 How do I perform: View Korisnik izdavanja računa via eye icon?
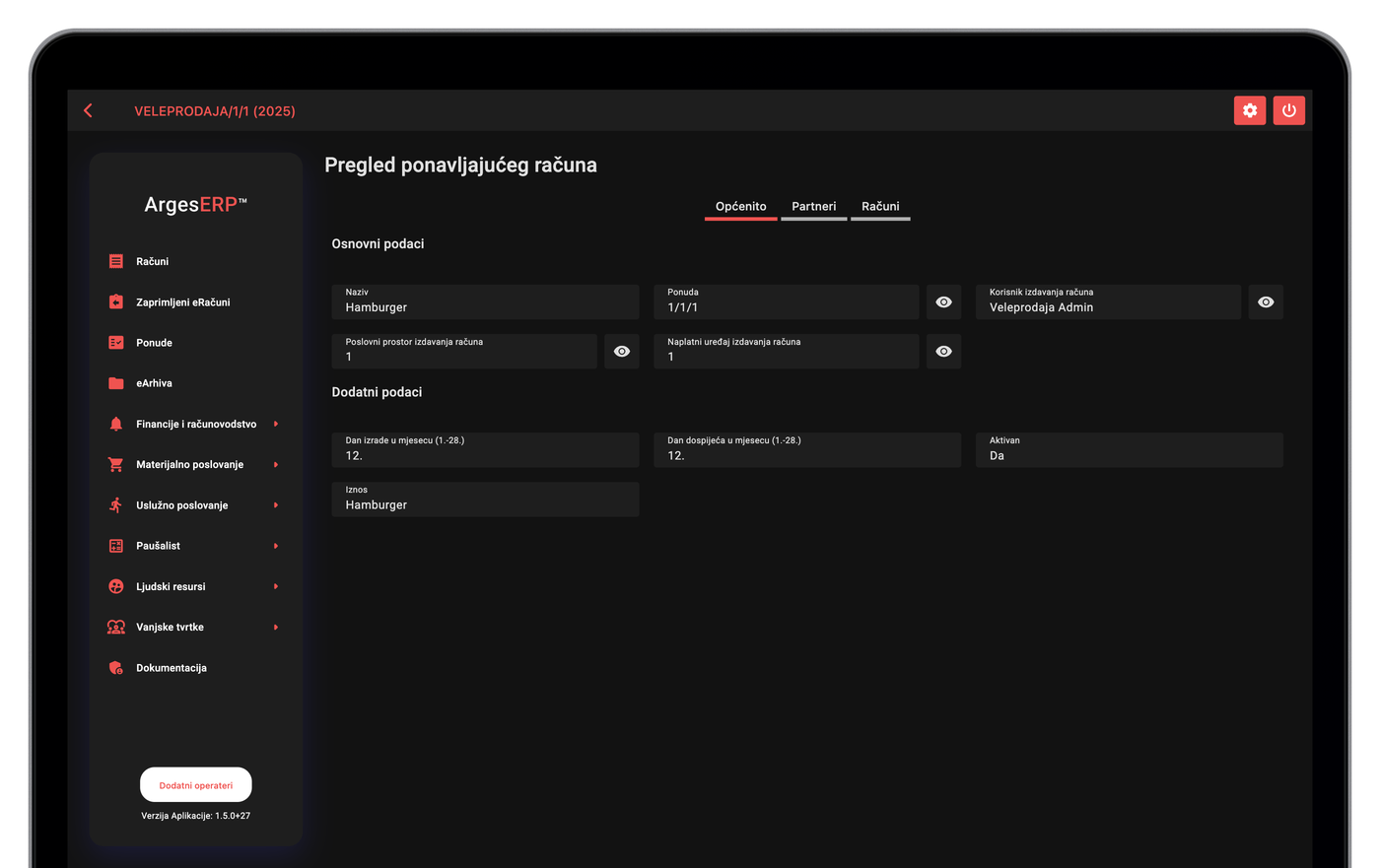coord(1266,302)
